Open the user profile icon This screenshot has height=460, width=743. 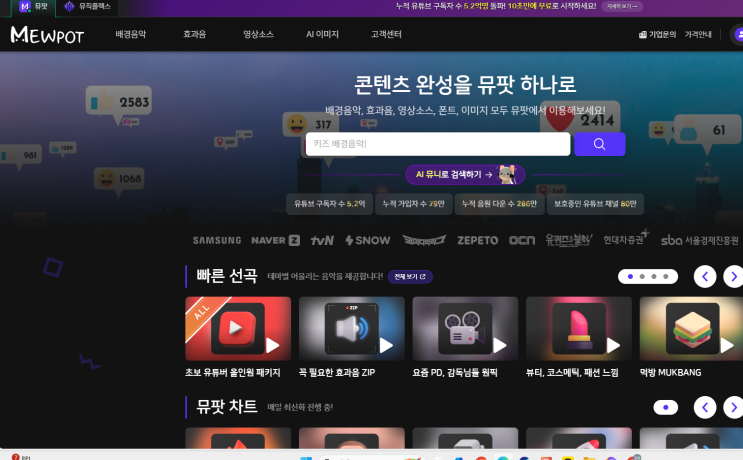[738, 35]
